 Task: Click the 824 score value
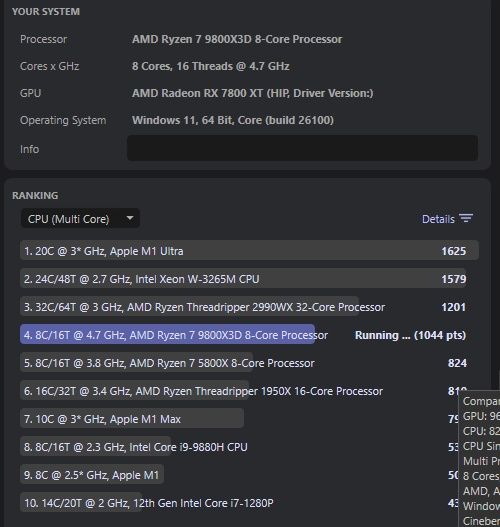pyautogui.click(x=457, y=363)
